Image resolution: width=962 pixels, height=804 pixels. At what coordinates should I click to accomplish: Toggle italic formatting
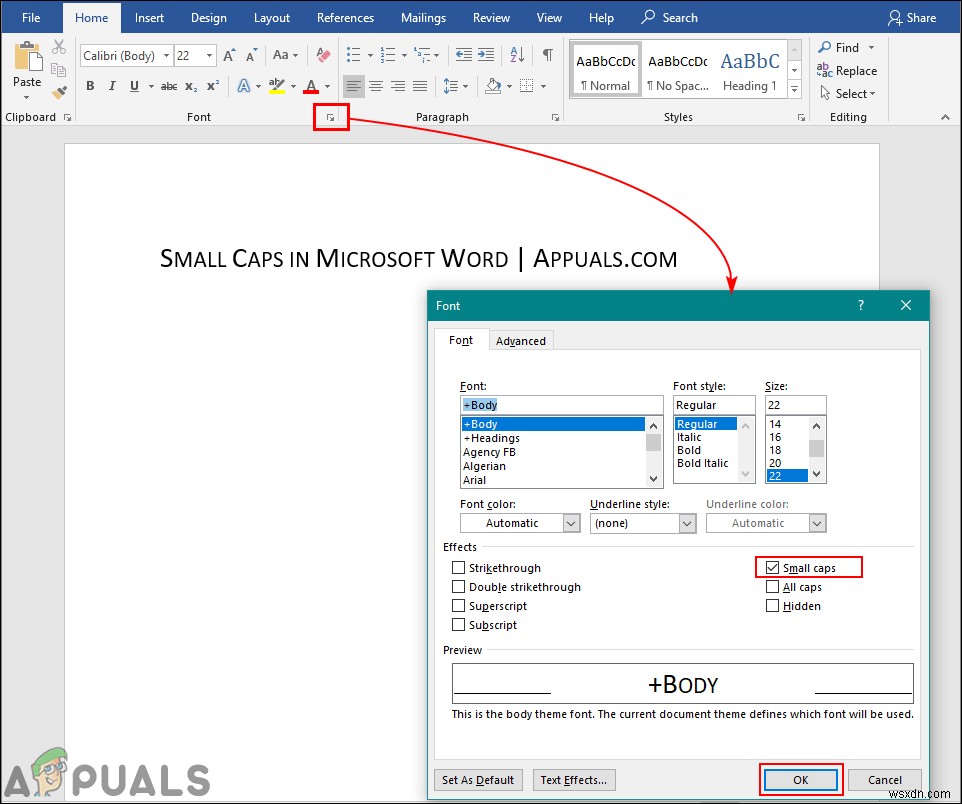111,86
